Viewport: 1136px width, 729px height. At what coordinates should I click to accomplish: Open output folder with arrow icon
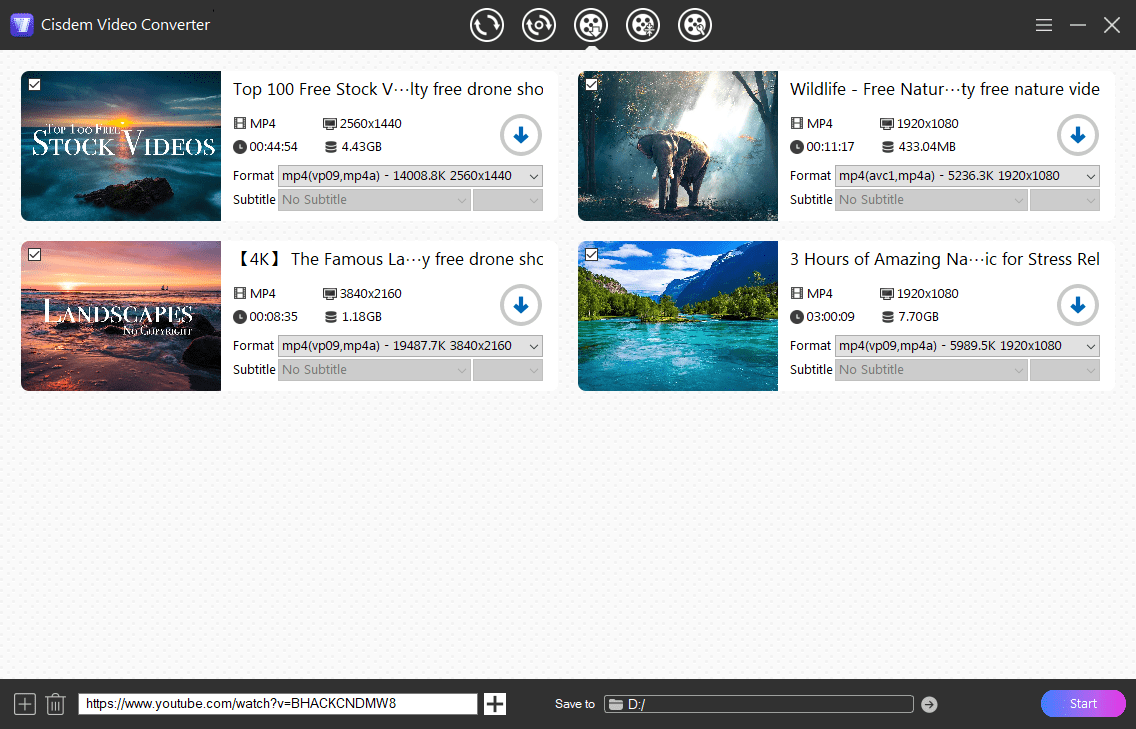(x=930, y=704)
